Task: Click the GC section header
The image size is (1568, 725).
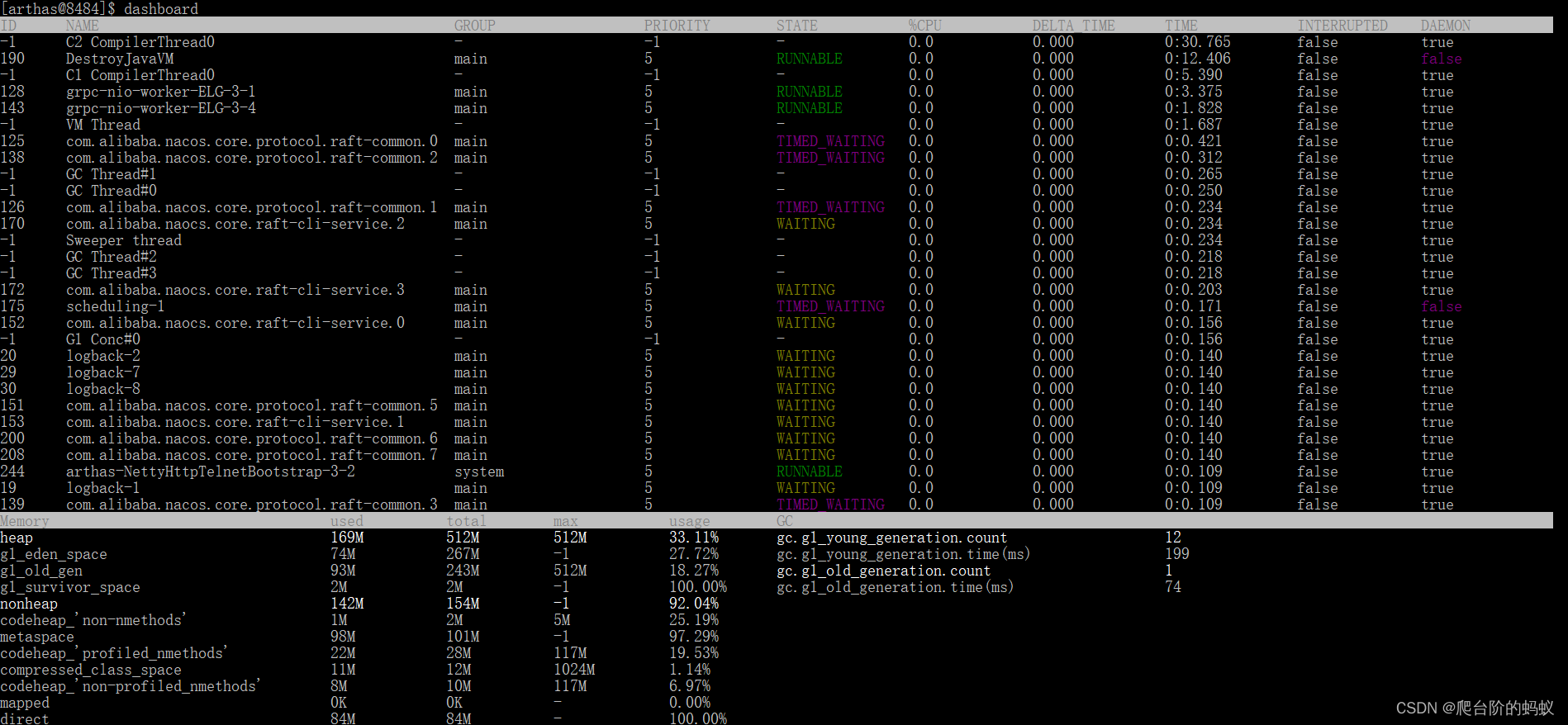Action: click(785, 521)
